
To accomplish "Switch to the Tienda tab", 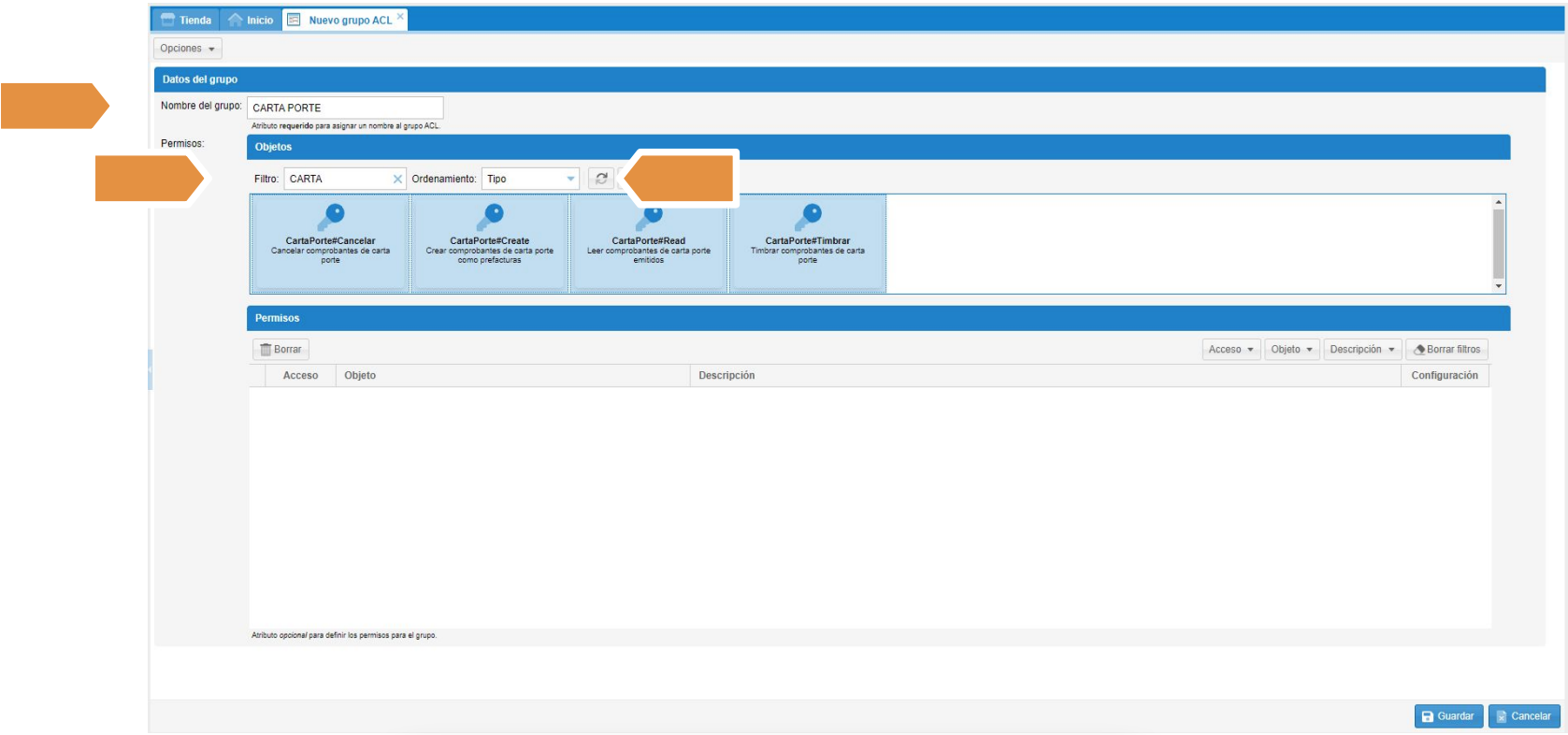I will coord(186,20).
